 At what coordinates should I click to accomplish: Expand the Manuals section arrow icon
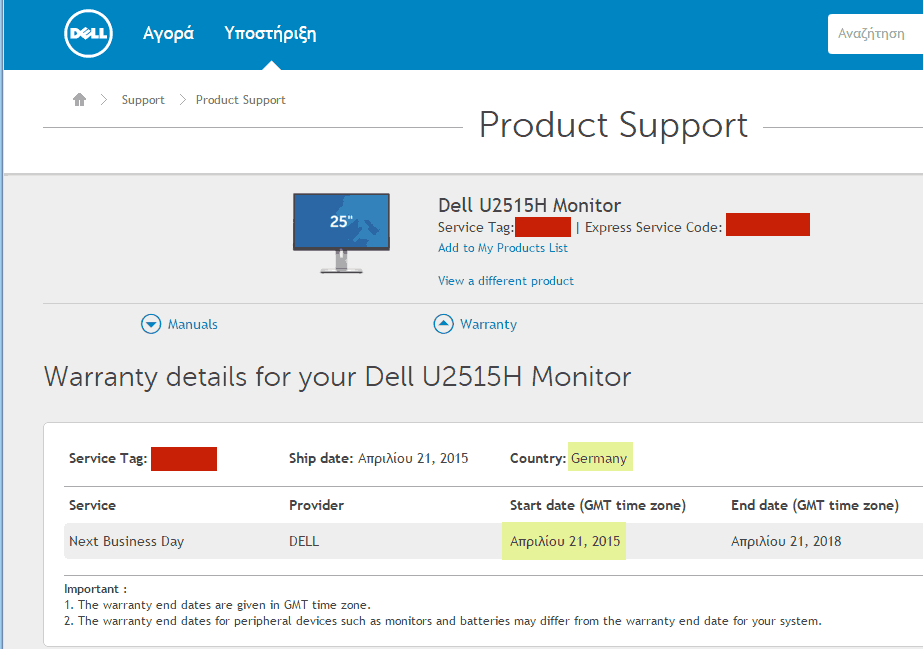[x=151, y=324]
